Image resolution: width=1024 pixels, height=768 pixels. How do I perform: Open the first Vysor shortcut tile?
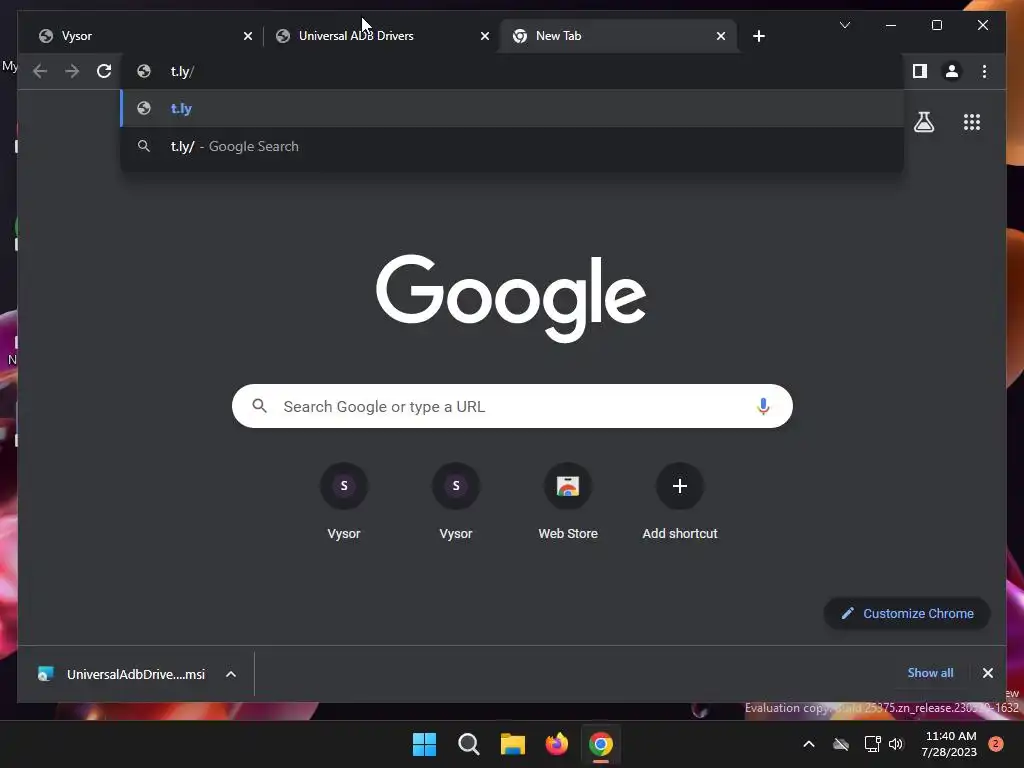pos(344,501)
